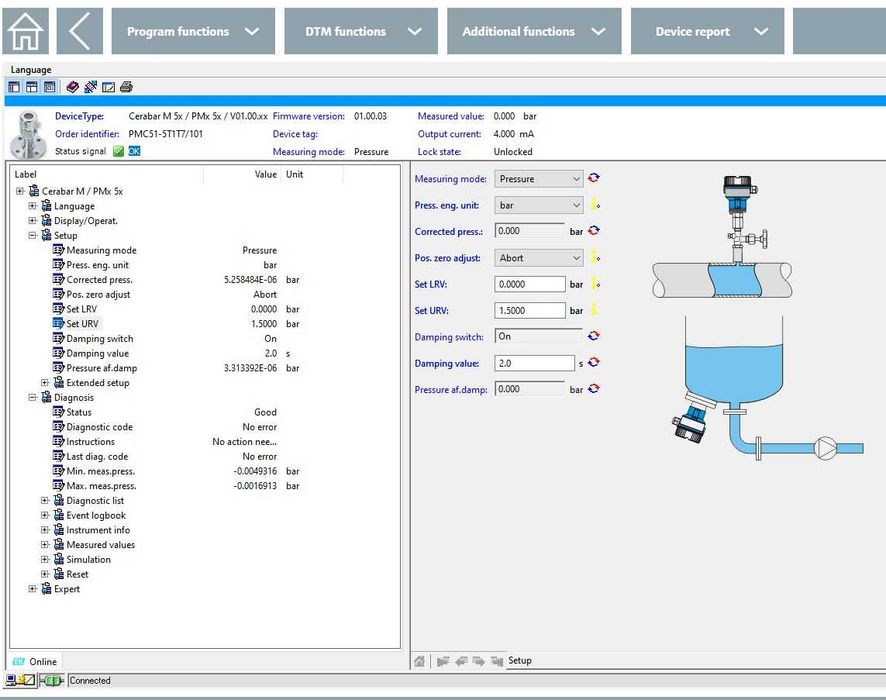Collapse the Diagnosis tree node

point(33,397)
